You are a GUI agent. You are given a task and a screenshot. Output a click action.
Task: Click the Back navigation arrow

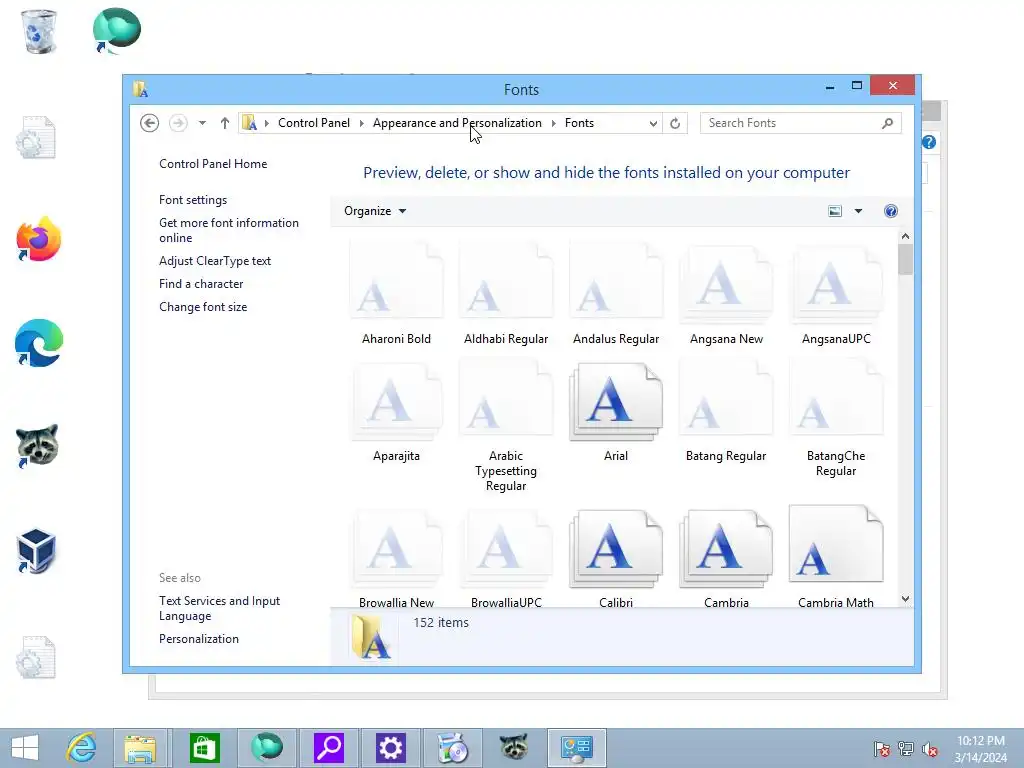(150, 123)
